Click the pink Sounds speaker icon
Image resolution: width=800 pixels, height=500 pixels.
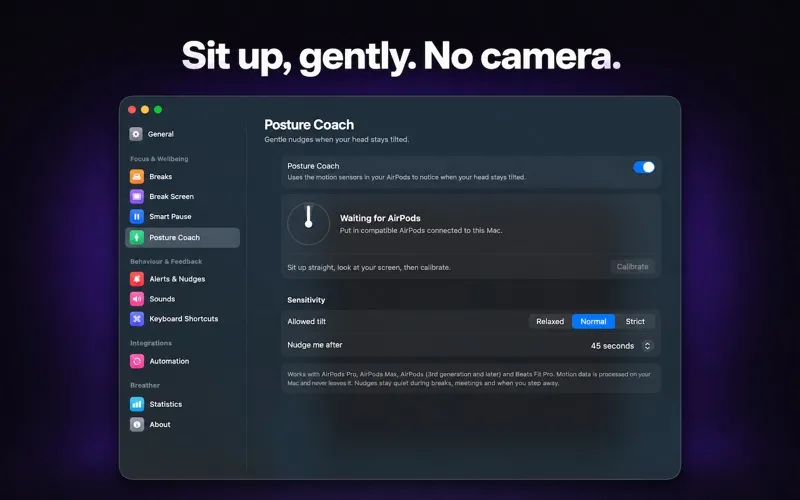pyautogui.click(x=137, y=299)
